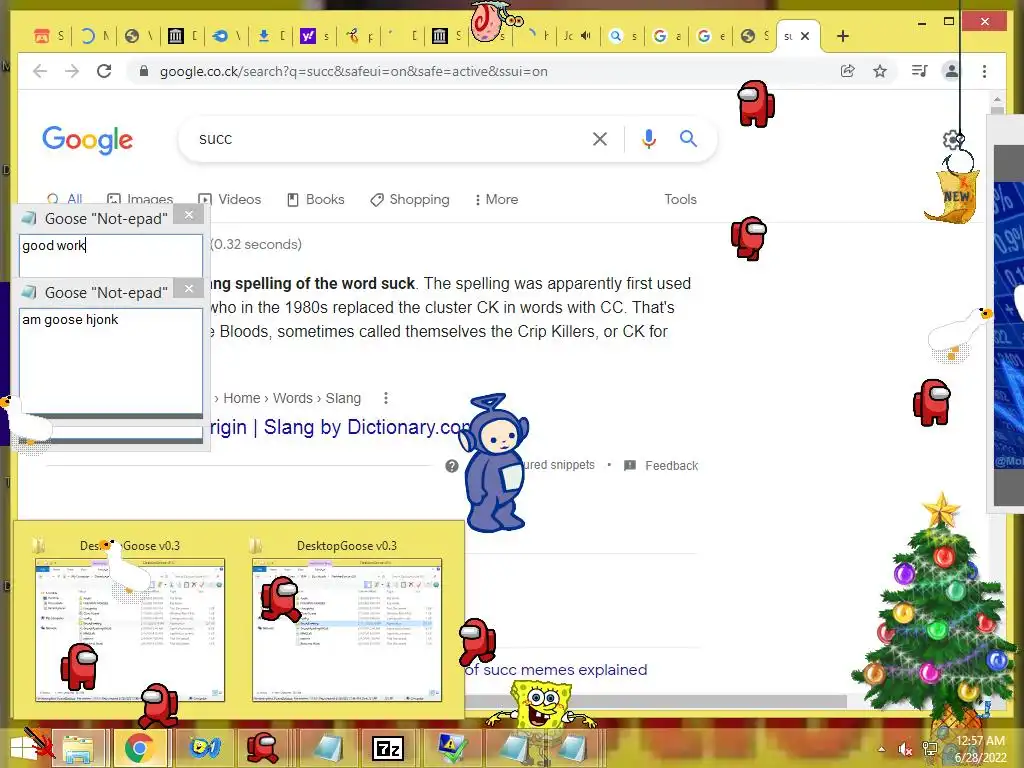This screenshot has height=768, width=1024.
Task: Click the Chrome icon in the taskbar
Action: click(x=138, y=748)
